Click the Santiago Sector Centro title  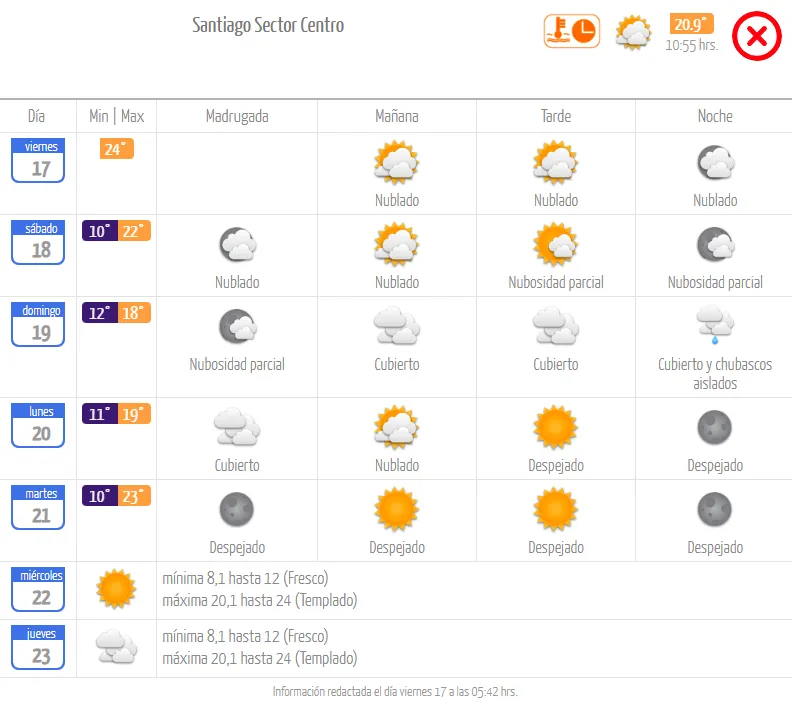(x=268, y=25)
